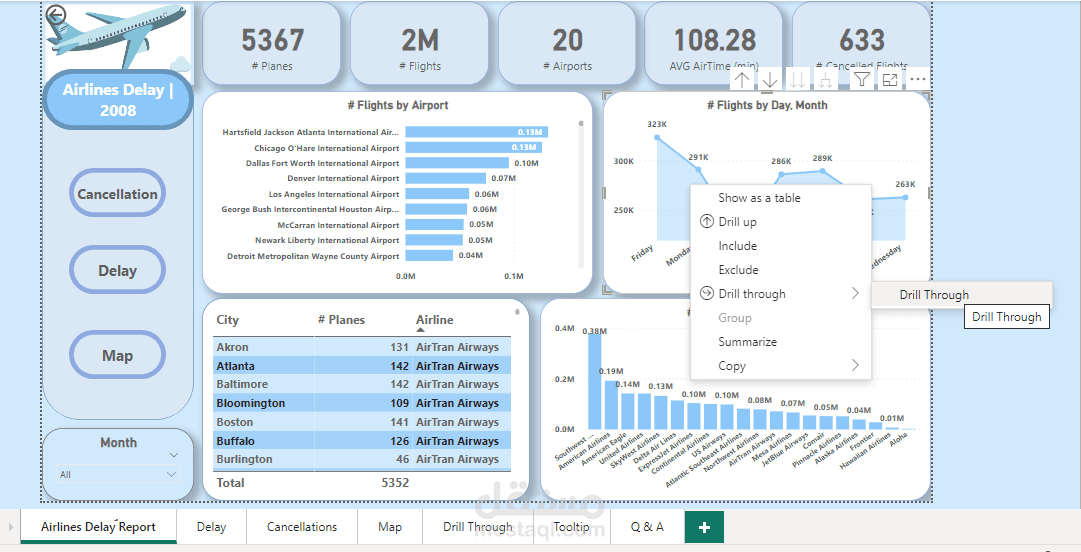
Task: Click the back arrow icon above the airplane
Action: click(x=57, y=15)
